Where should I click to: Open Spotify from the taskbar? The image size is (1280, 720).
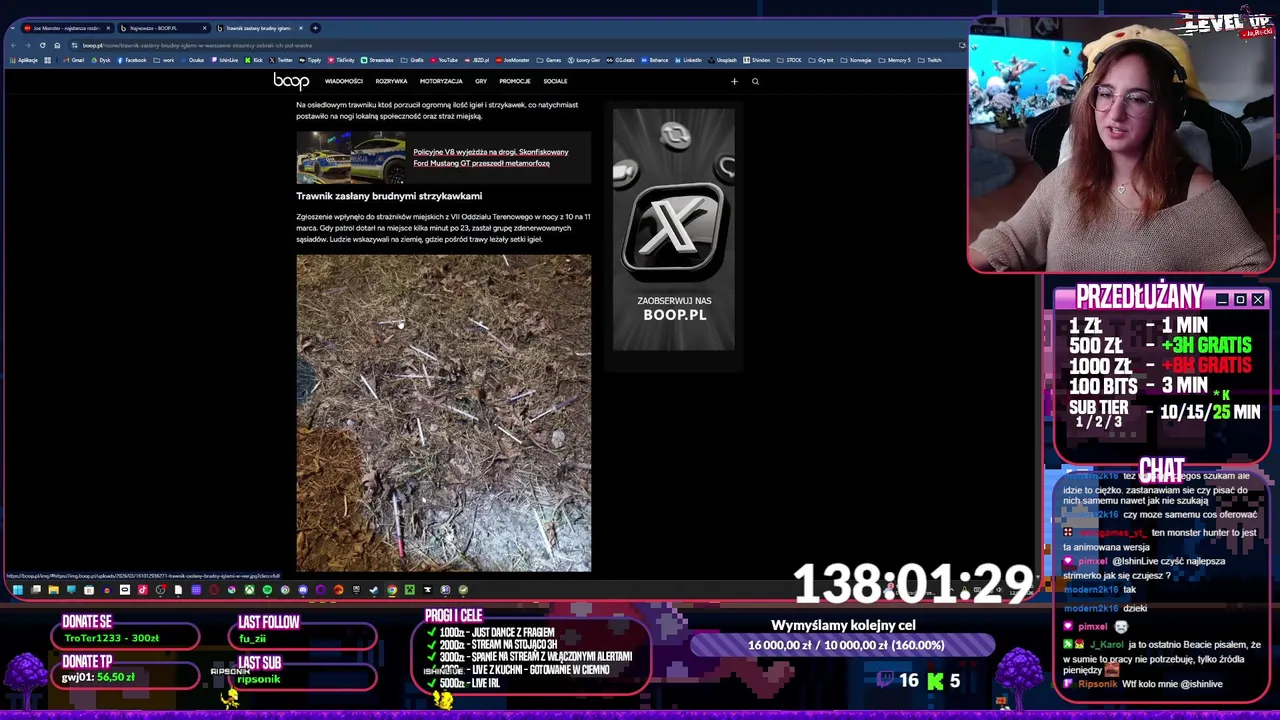pyautogui.click(x=267, y=590)
